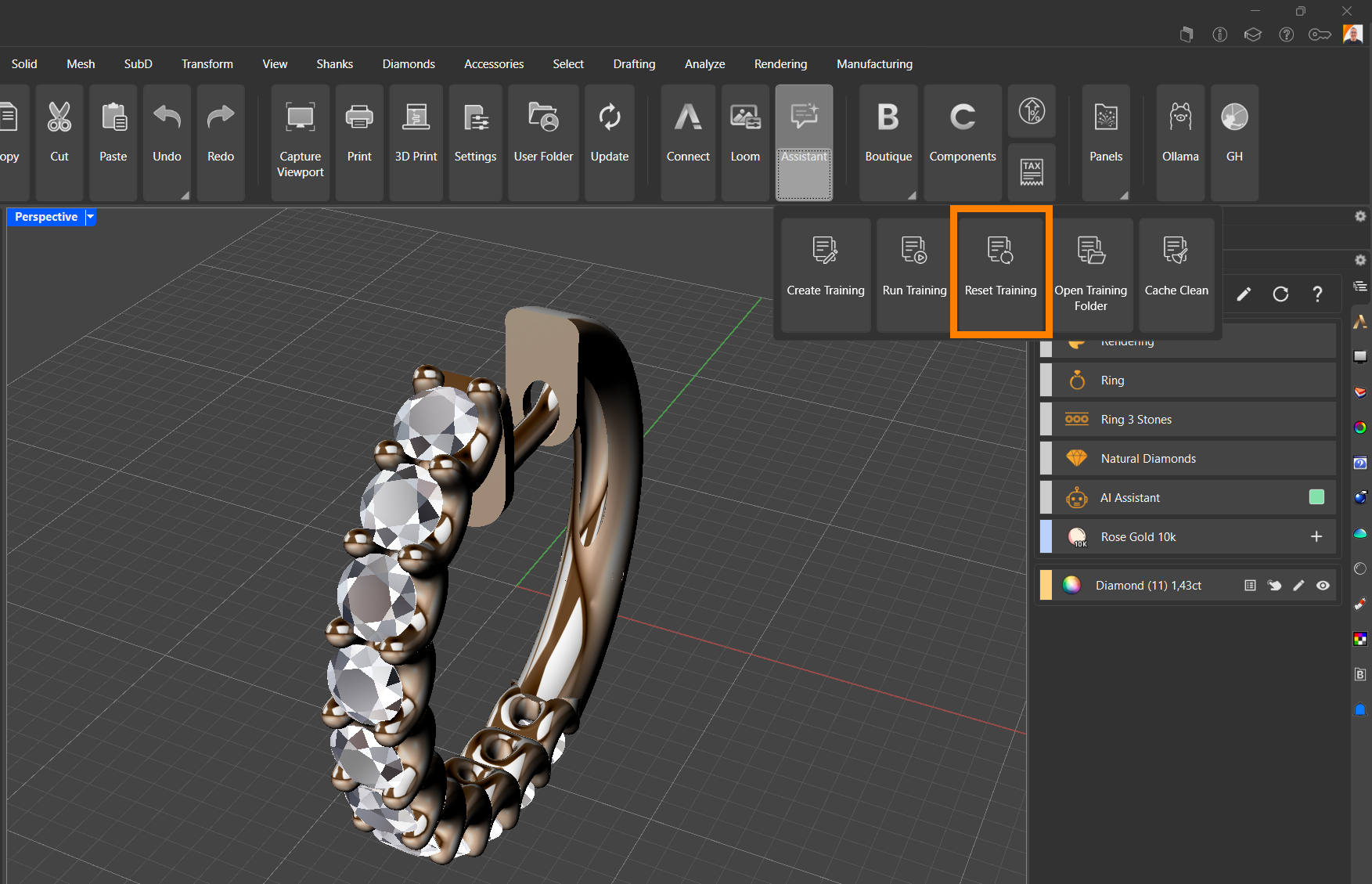Open the Perspective viewport dropdown arrow
The width and height of the screenshot is (1372, 884).
(x=91, y=217)
